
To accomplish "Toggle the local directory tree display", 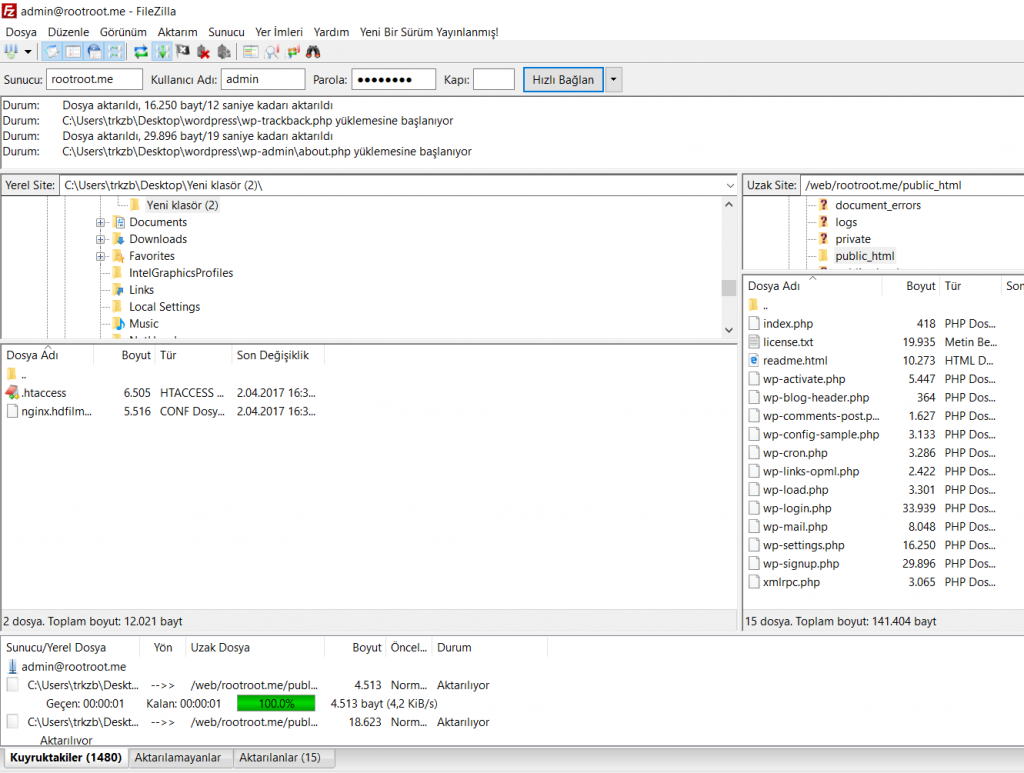I will click(x=73, y=52).
